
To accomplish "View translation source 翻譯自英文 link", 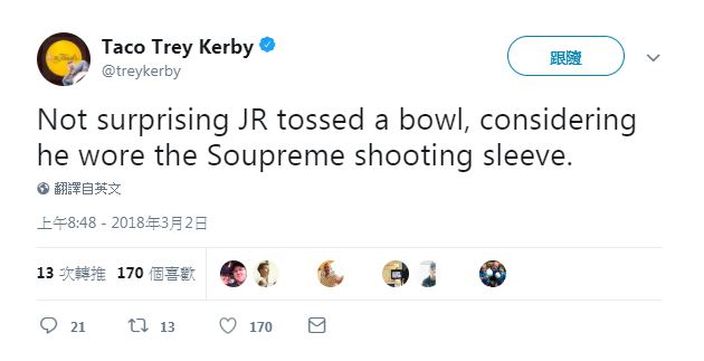I will [x=88, y=189].
